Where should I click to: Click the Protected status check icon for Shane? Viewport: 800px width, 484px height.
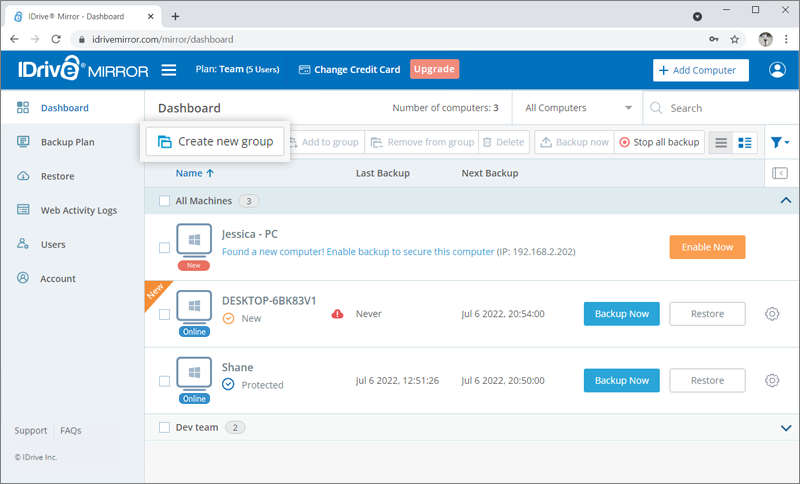click(x=228, y=385)
